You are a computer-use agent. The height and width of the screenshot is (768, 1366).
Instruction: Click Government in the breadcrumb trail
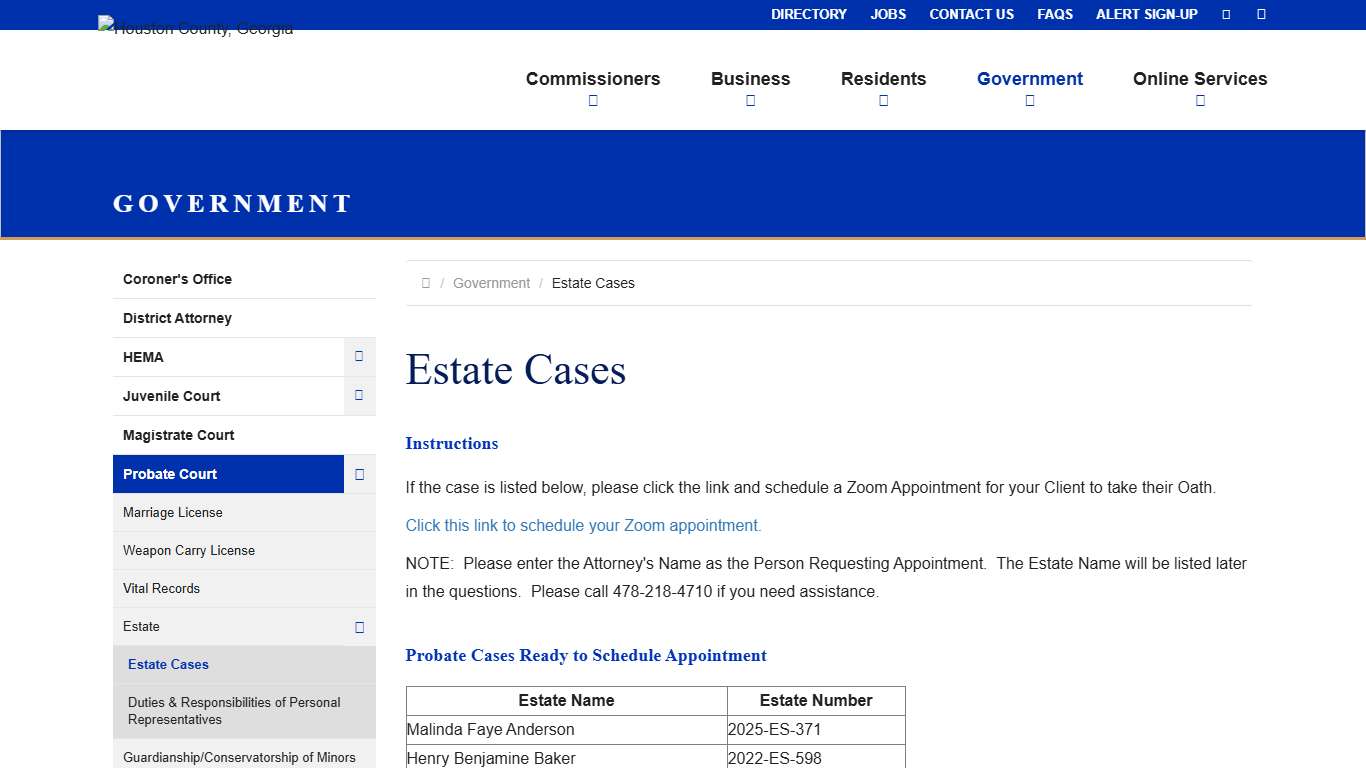pos(491,283)
